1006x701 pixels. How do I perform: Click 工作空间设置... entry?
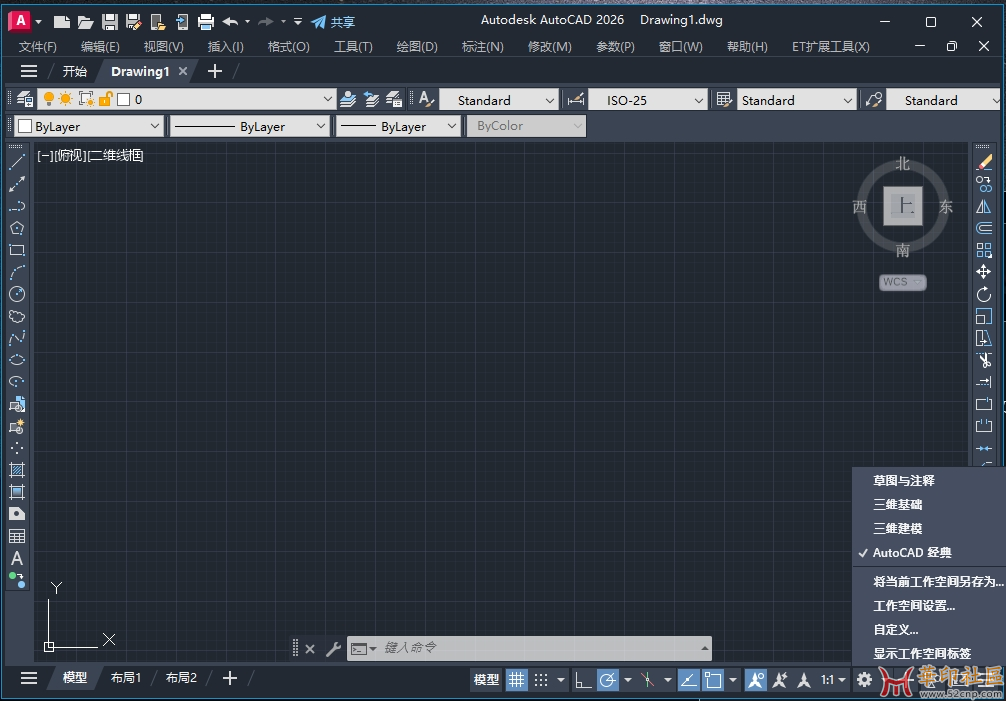[914, 605]
